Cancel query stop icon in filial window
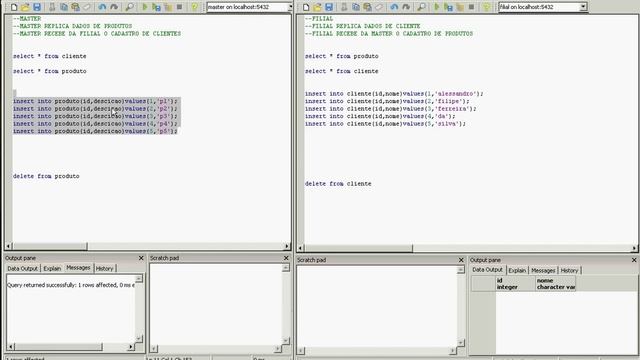The image size is (640, 360). click(x=471, y=7)
